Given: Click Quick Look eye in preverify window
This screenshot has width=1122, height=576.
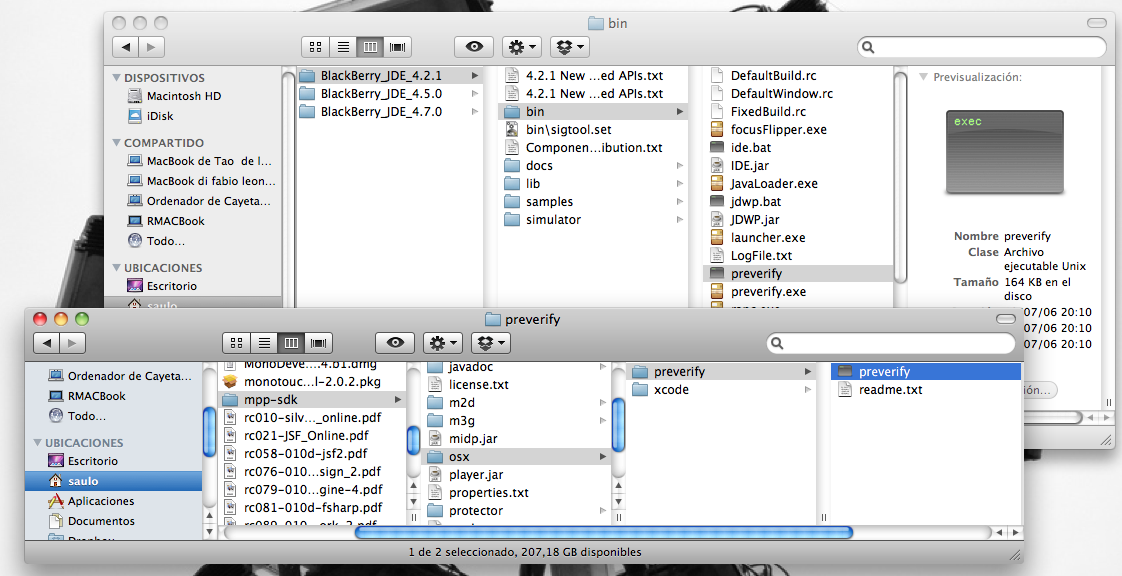Looking at the screenshot, I should pos(395,343).
